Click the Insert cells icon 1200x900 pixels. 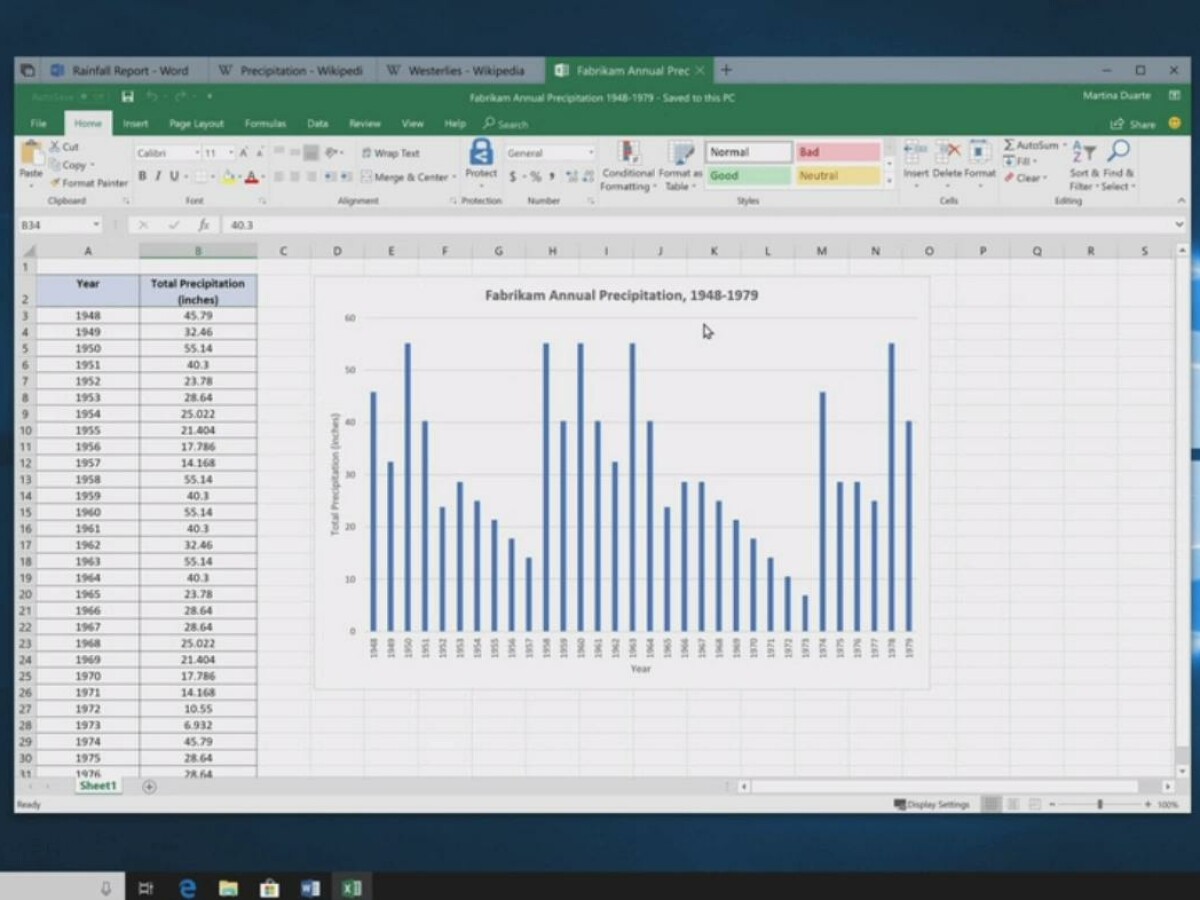915,153
